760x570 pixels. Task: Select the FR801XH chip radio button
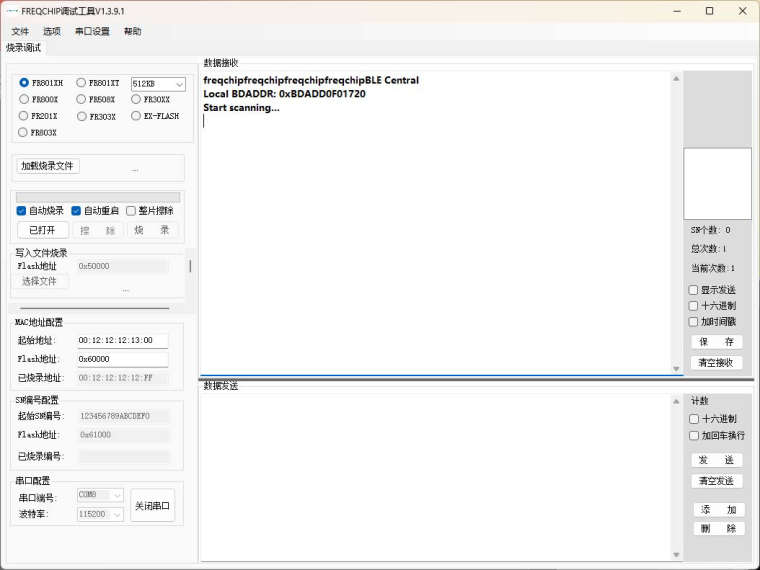click(24, 83)
